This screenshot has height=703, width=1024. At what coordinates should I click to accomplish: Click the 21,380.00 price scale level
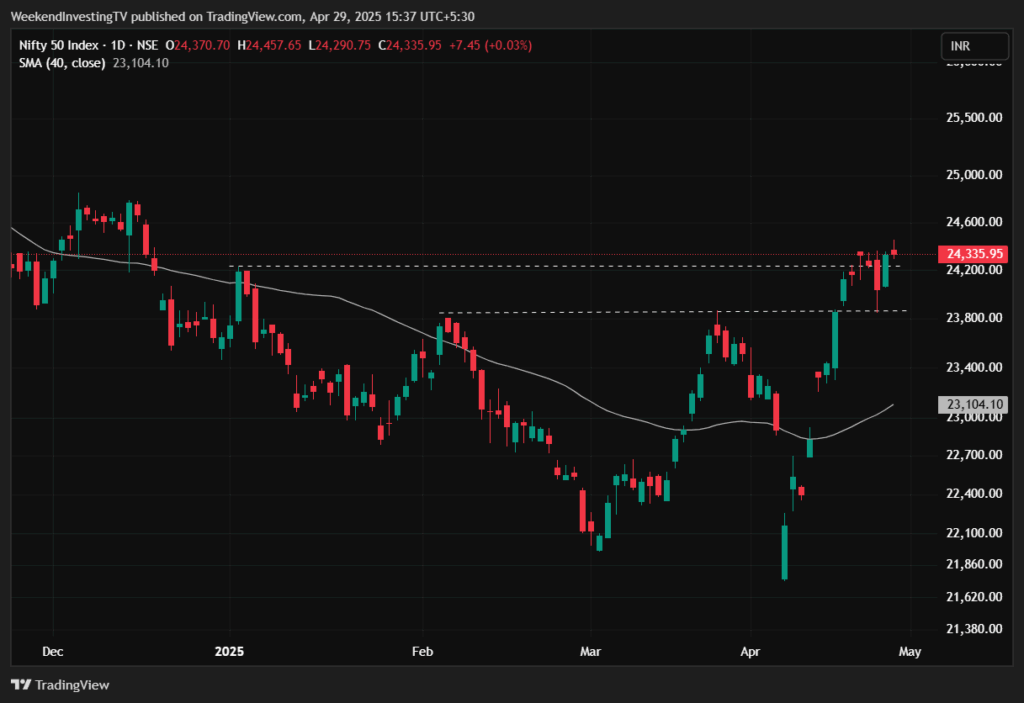973,629
